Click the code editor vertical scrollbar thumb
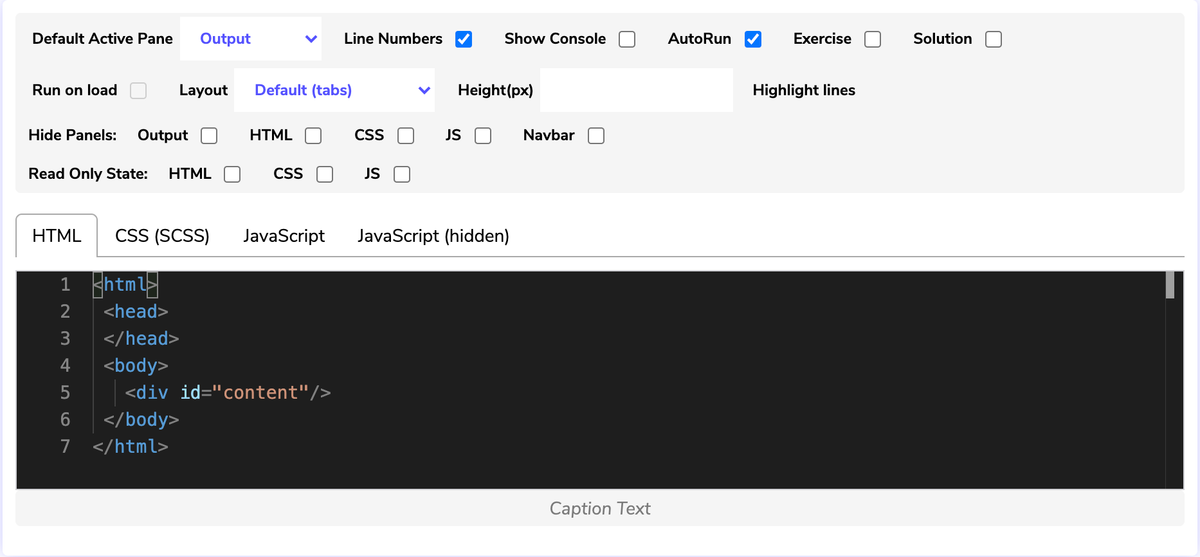This screenshot has width=1200, height=557. click(x=1169, y=285)
